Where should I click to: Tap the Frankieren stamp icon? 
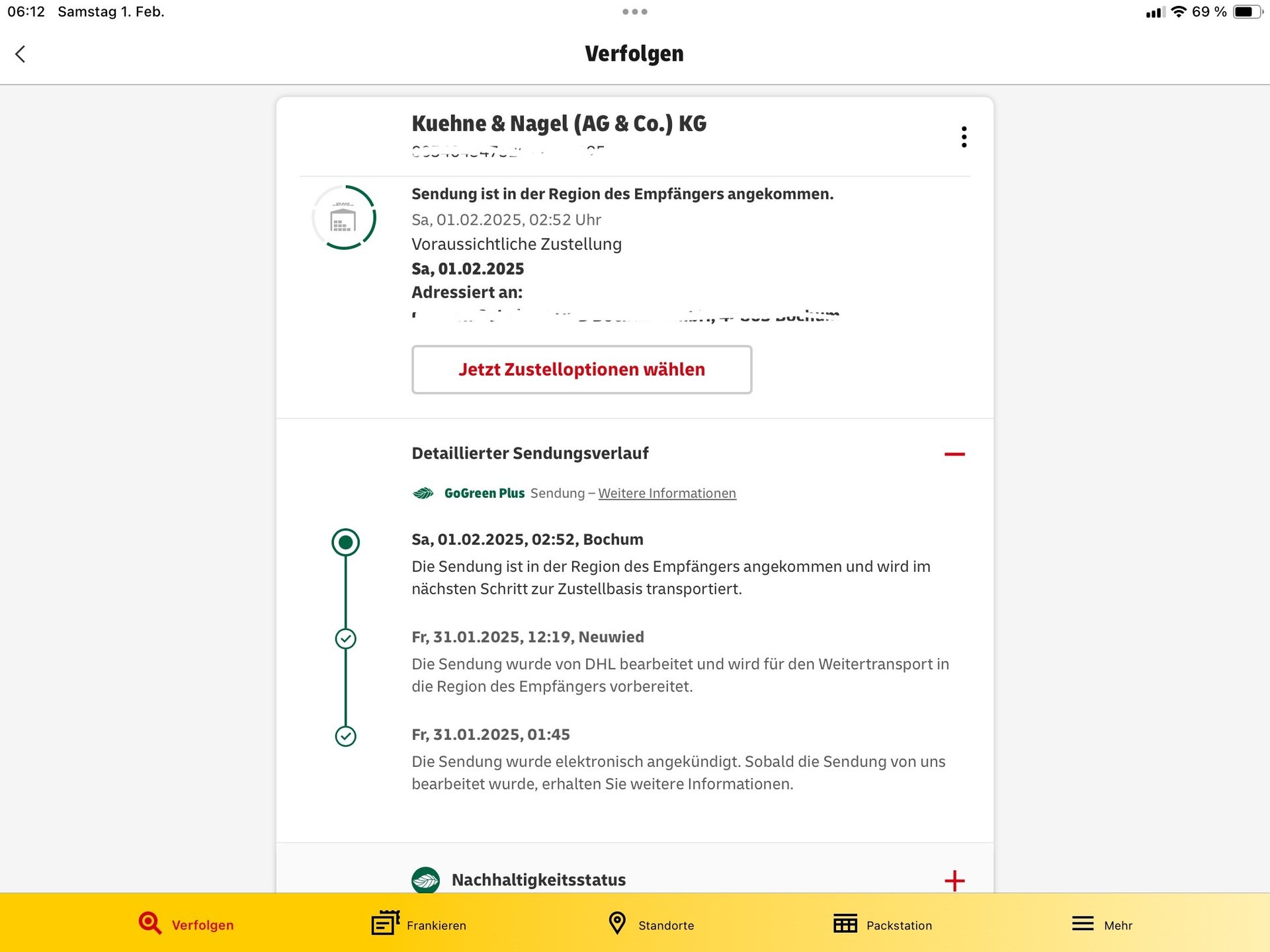click(x=386, y=924)
